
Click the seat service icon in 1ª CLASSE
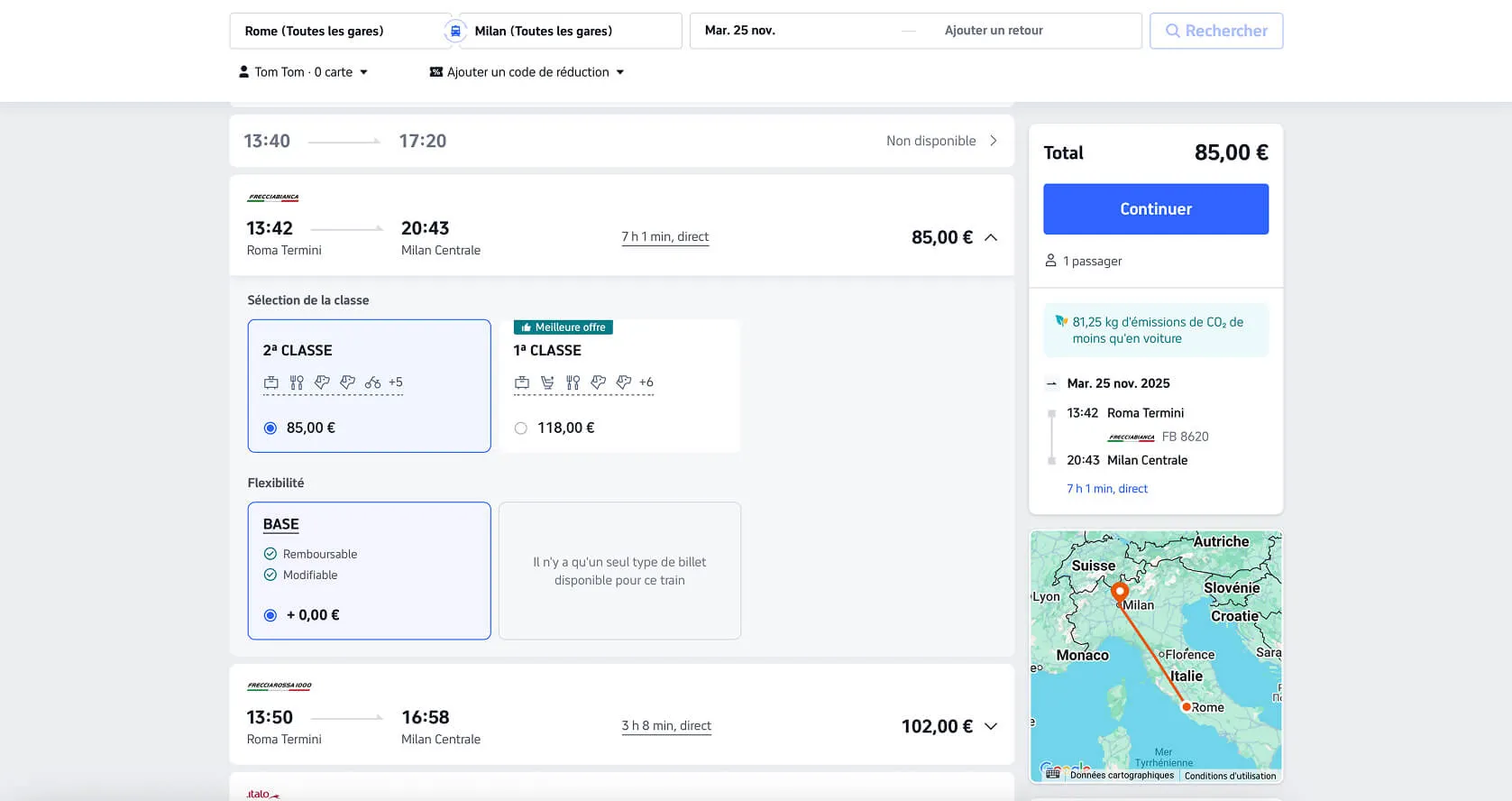547,382
